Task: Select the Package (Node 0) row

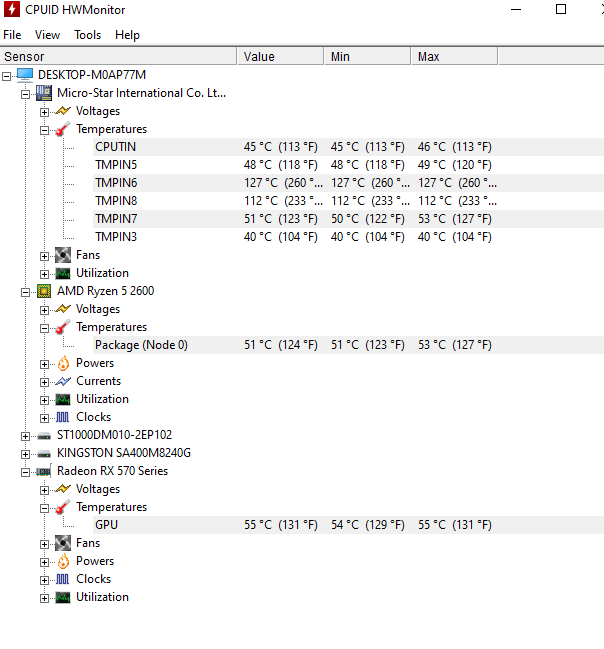Action: [349, 345]
